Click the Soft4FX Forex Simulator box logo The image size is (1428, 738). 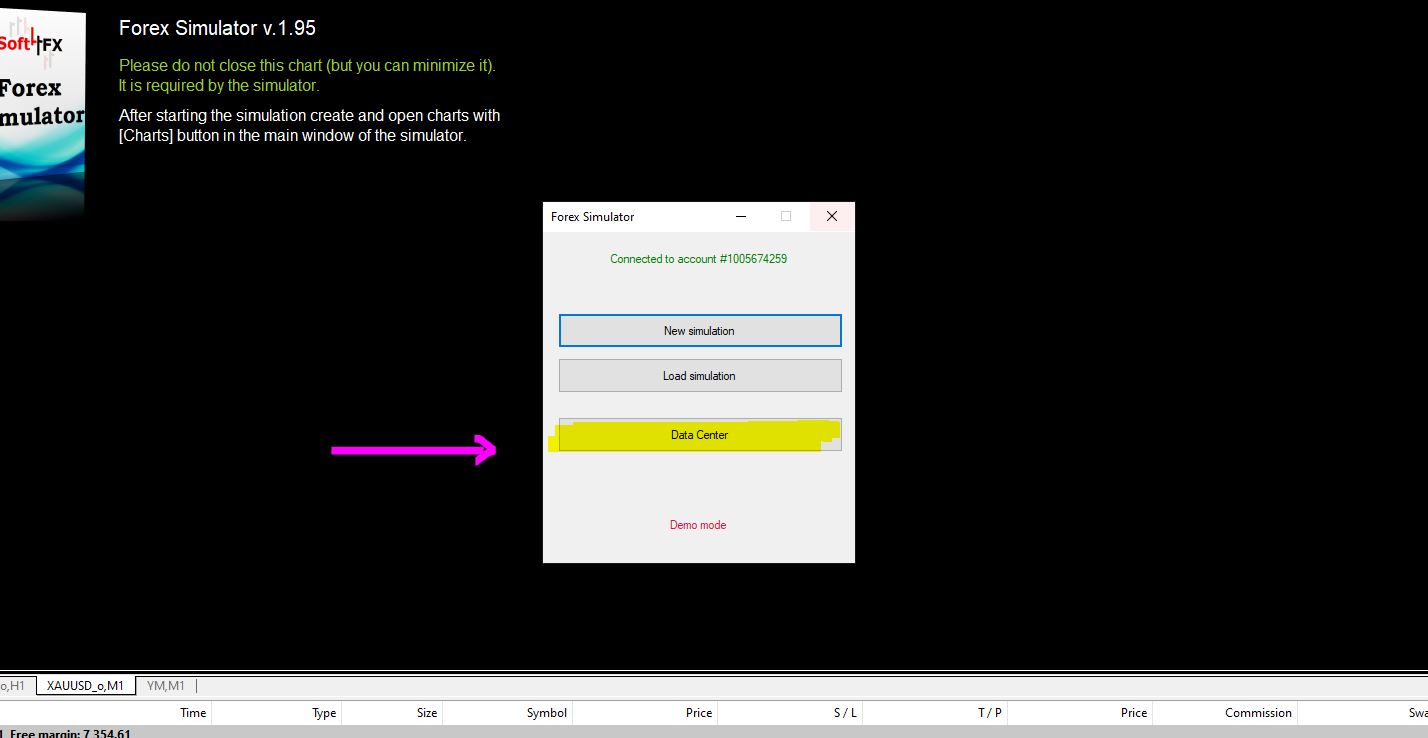tap(40, 110)
